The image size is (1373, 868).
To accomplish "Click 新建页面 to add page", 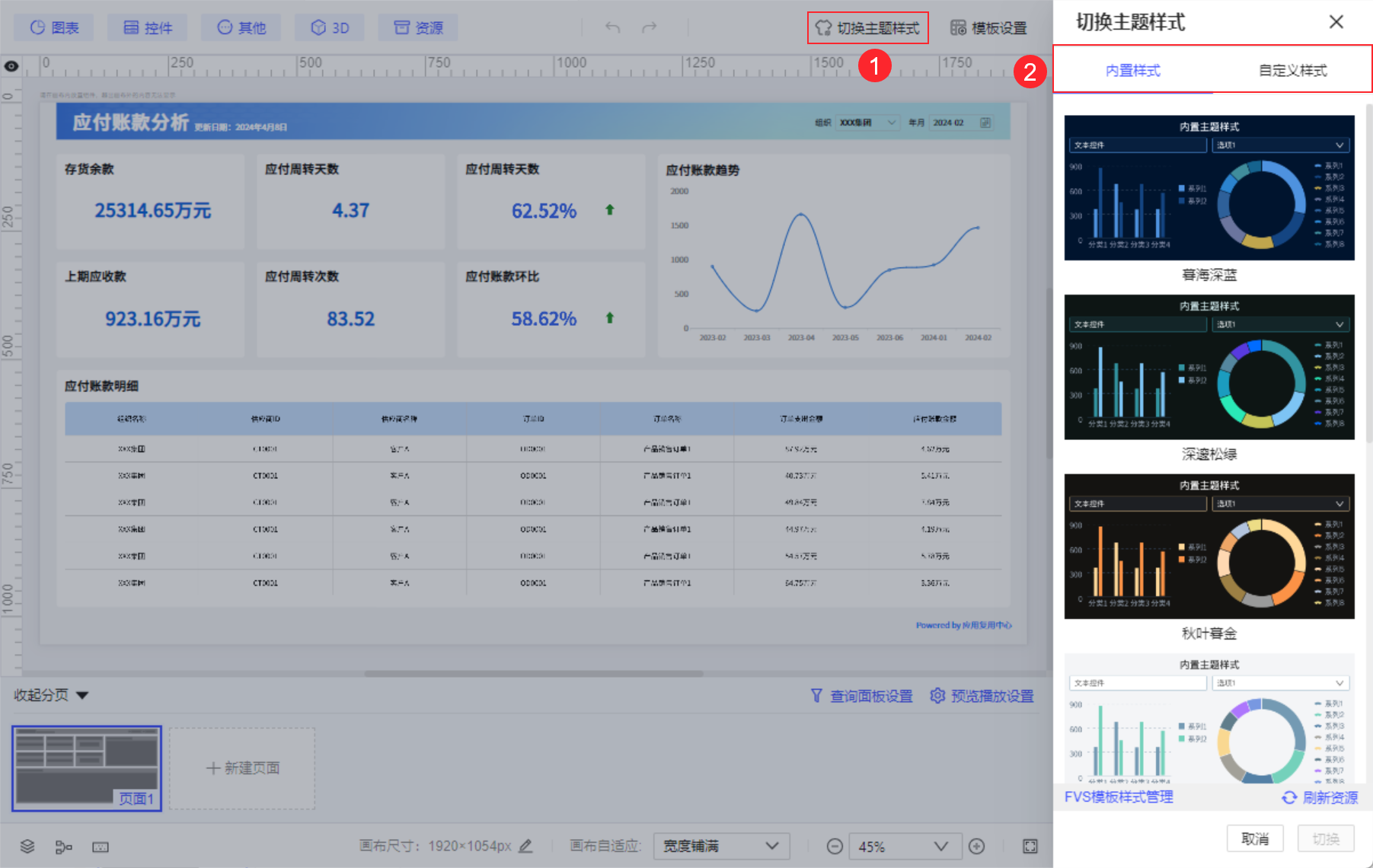I will pos(242,768).
